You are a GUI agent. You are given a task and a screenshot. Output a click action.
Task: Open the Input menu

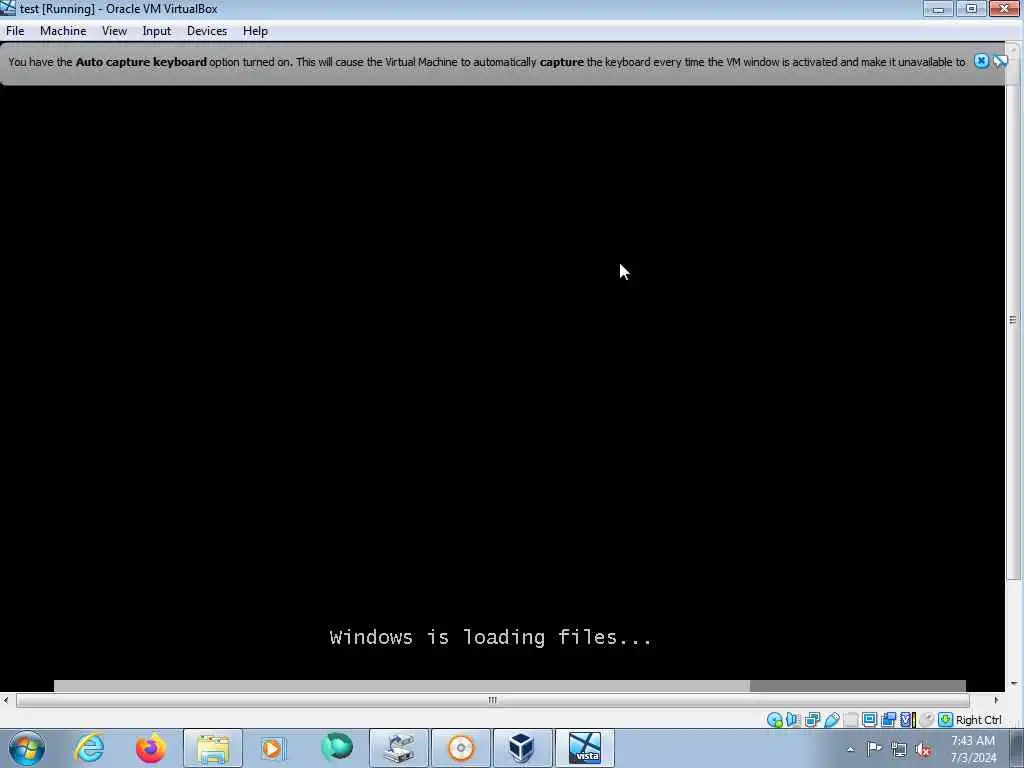click(157, 31)
